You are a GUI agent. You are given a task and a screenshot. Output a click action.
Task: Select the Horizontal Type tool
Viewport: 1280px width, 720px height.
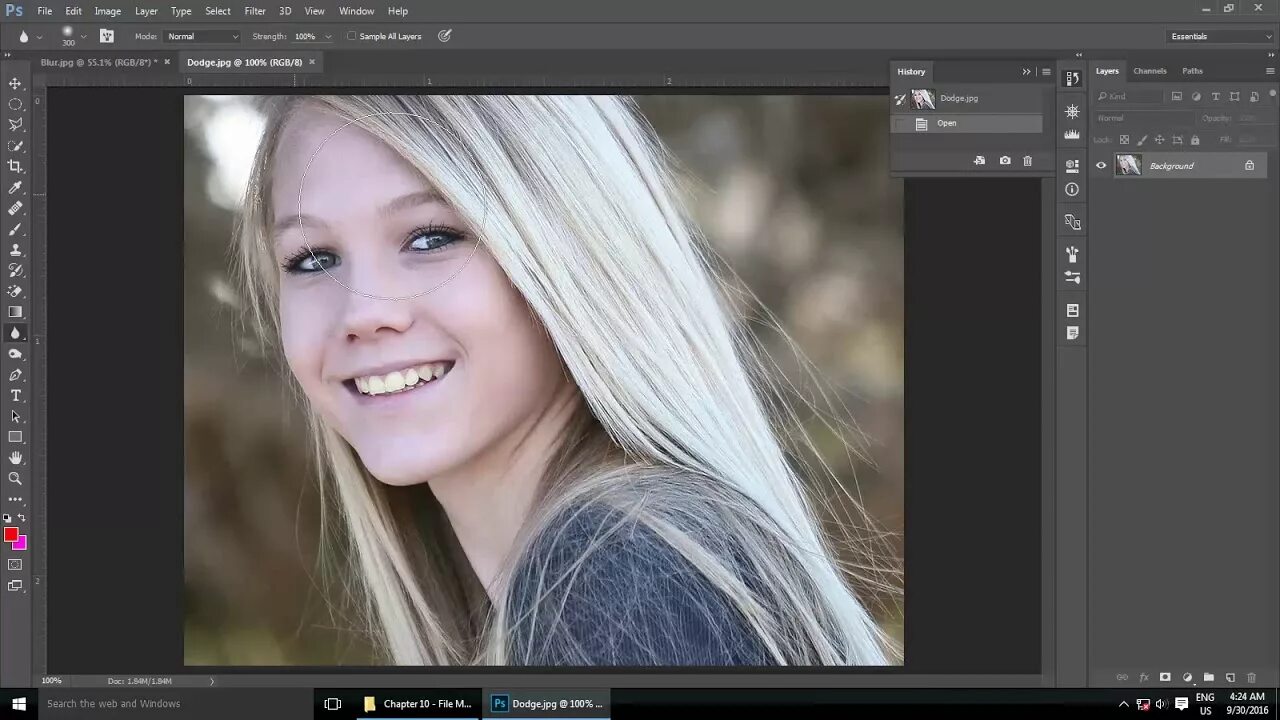pyautogui.click(x=15, y=396)
